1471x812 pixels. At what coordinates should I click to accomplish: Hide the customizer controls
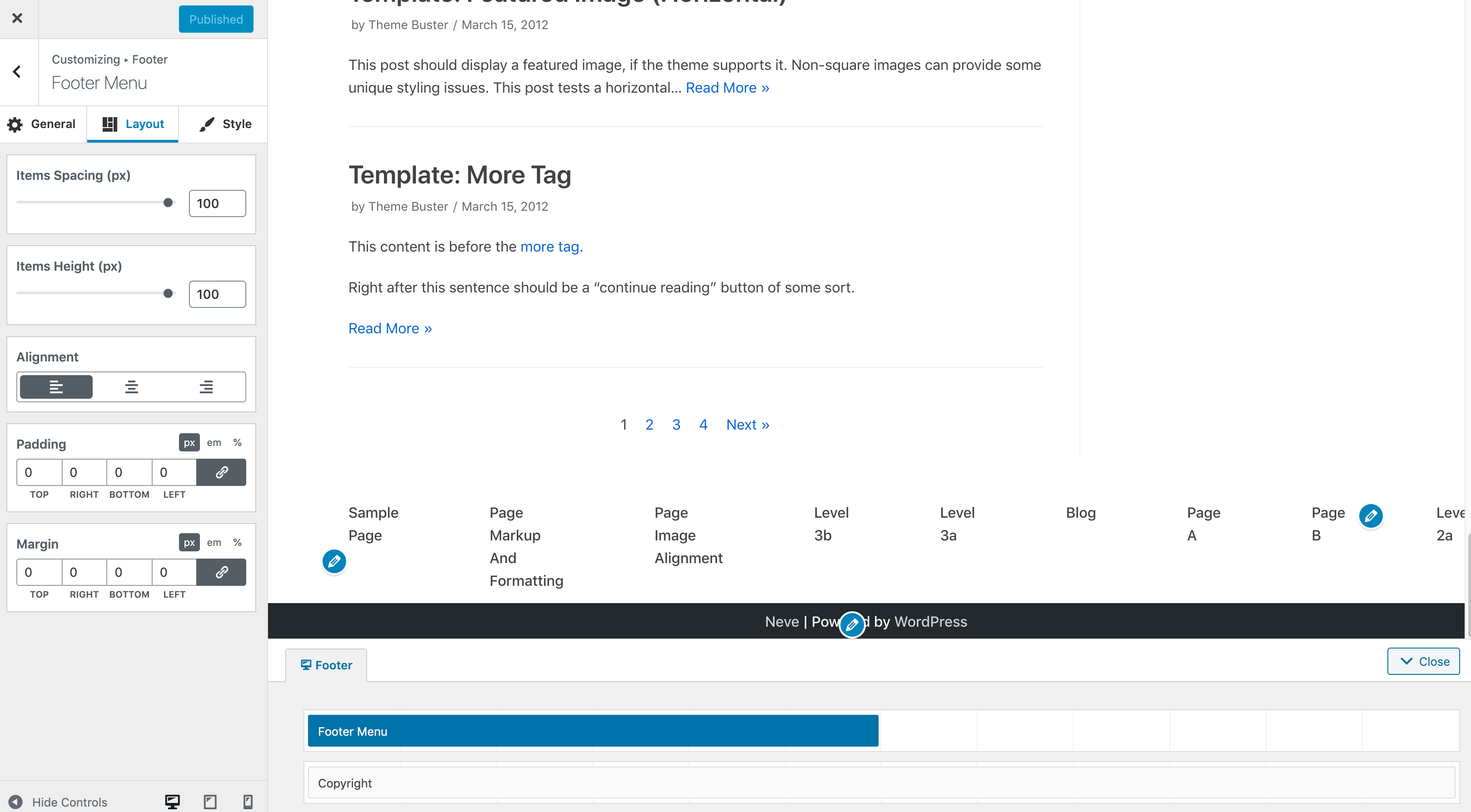click(61, 802)
